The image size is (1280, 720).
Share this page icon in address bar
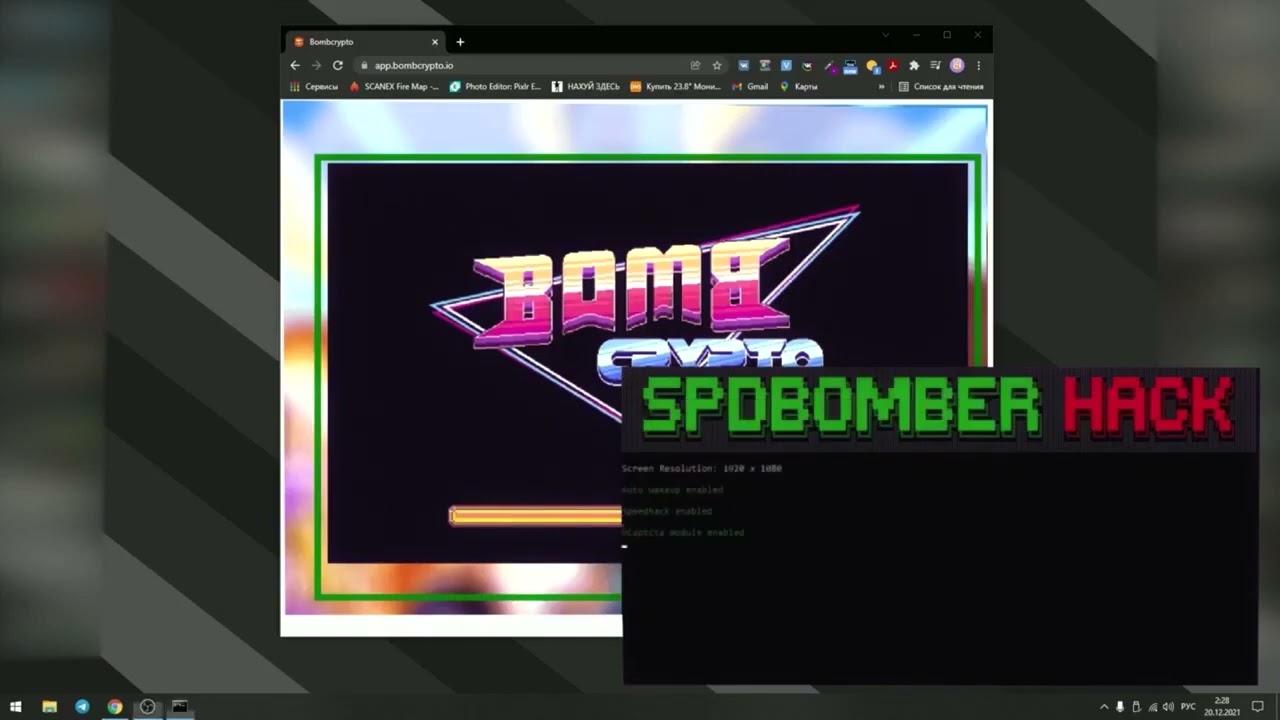(695, 65)
